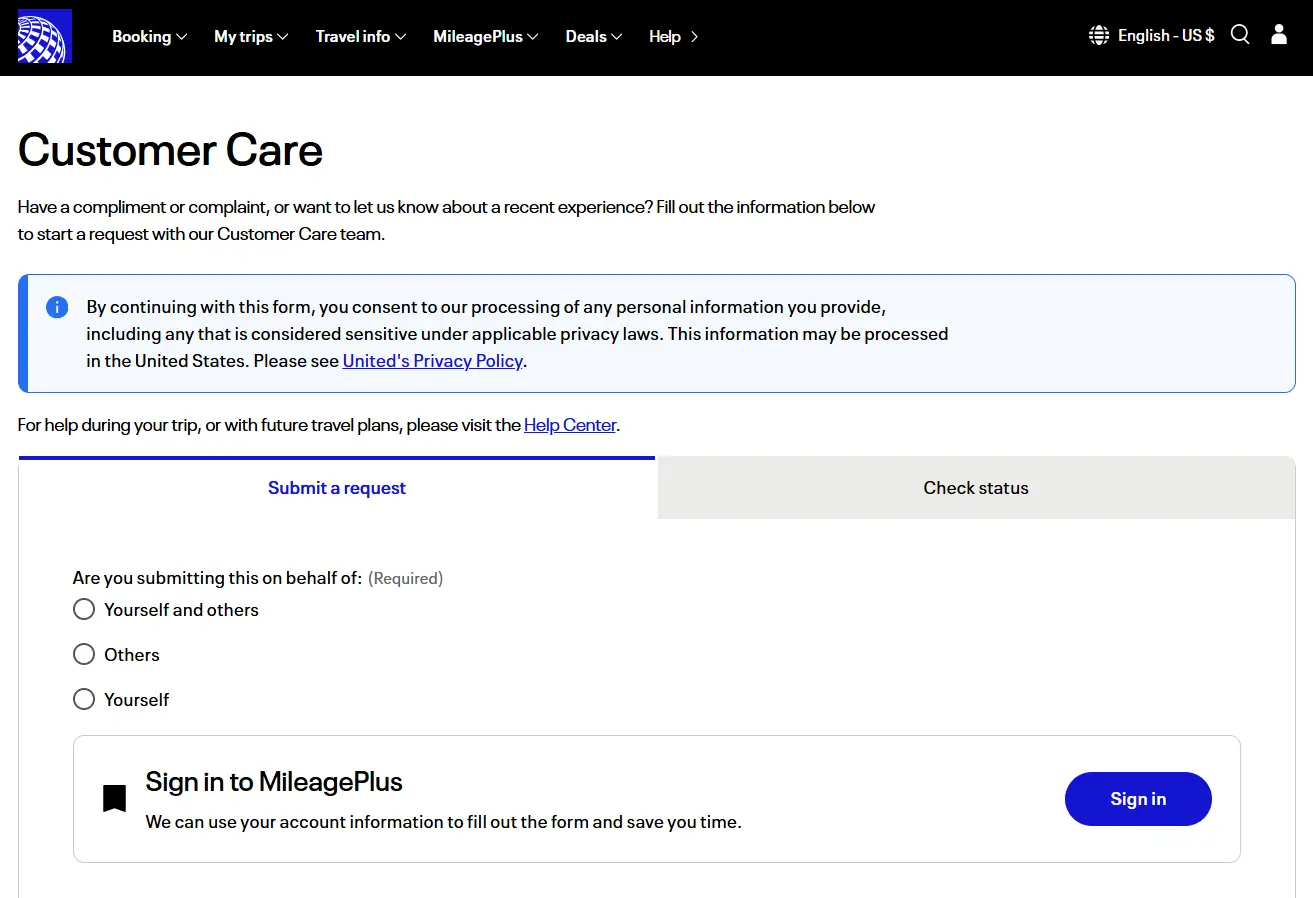The height and width of the screenshot is (898, 1313).
Task: Open the Help Center link
Action: tap(570, 425)
